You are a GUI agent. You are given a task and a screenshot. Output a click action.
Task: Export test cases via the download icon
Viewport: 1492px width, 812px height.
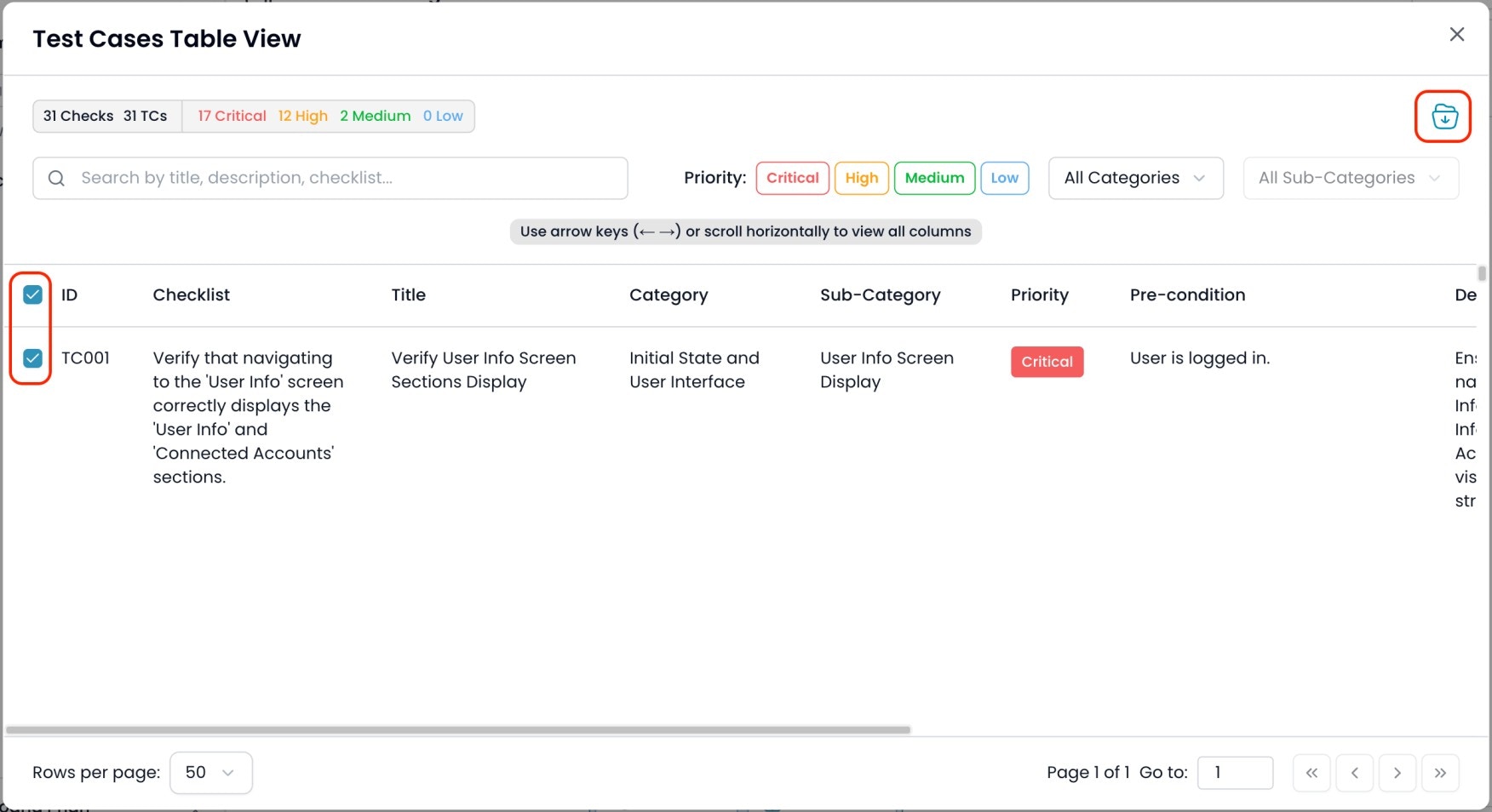(x=1443, y=117)
